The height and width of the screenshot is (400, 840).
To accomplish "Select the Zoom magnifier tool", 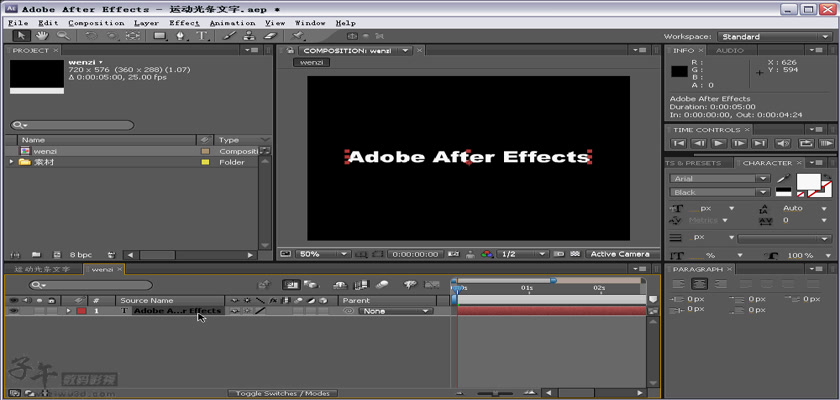I will [x=63, y=36].
